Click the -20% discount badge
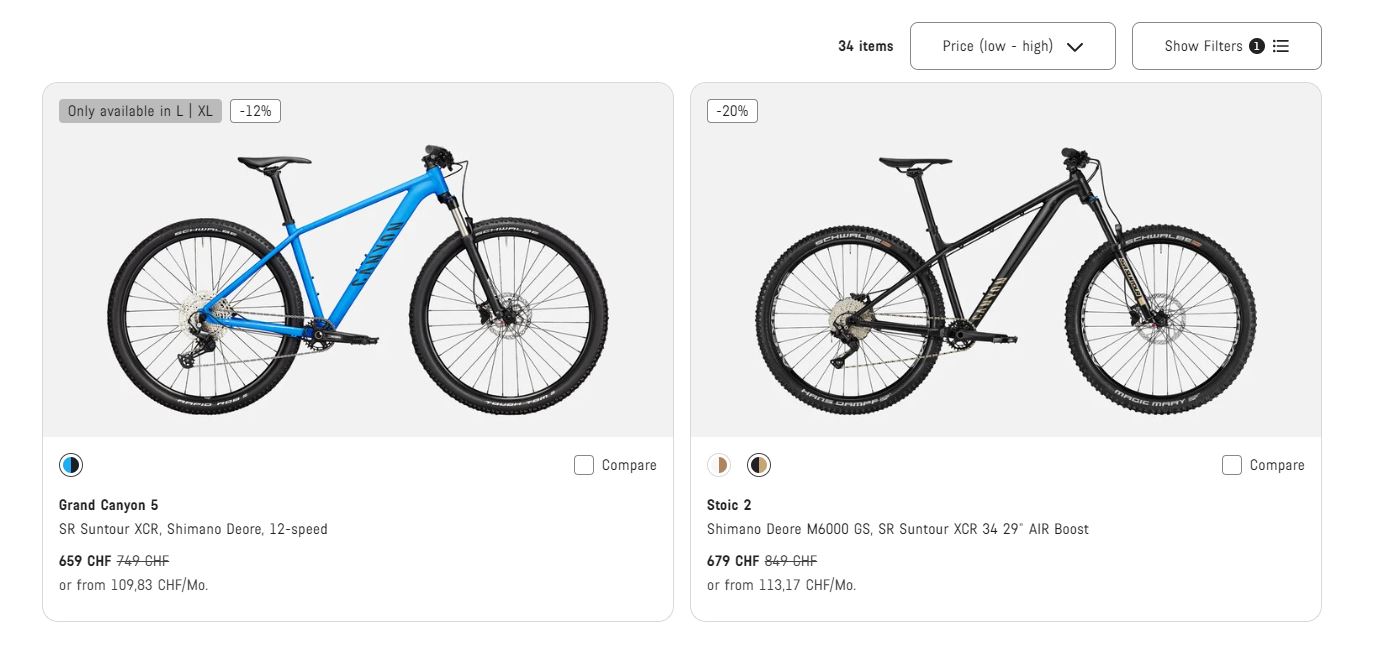 [732, 111]
